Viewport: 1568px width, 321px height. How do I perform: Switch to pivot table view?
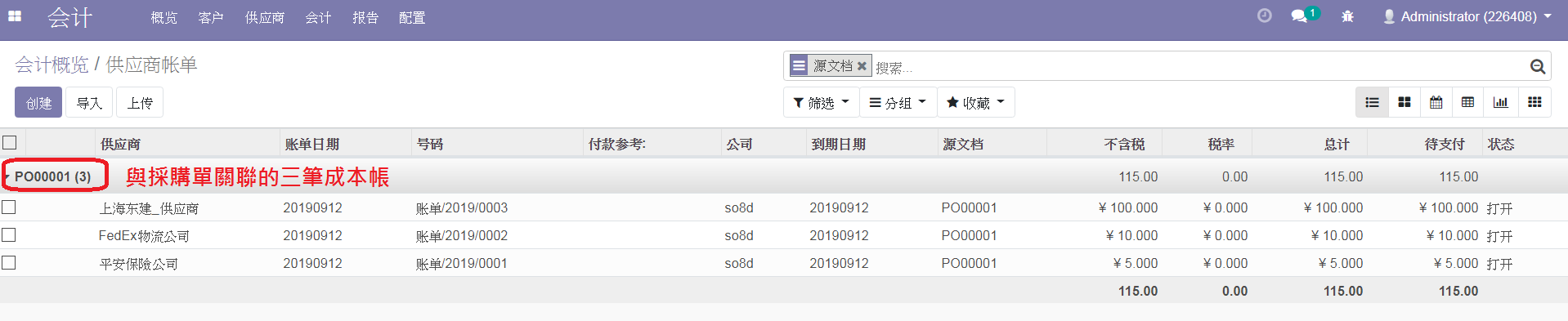tap(1468, 102)
